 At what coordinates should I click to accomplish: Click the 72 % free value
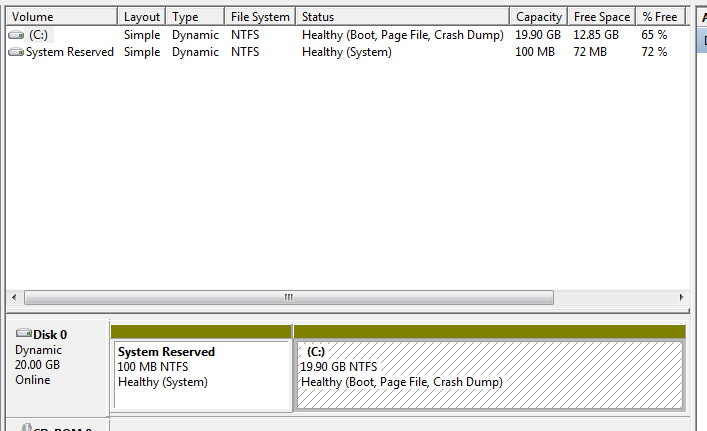[x=654, y=52]
